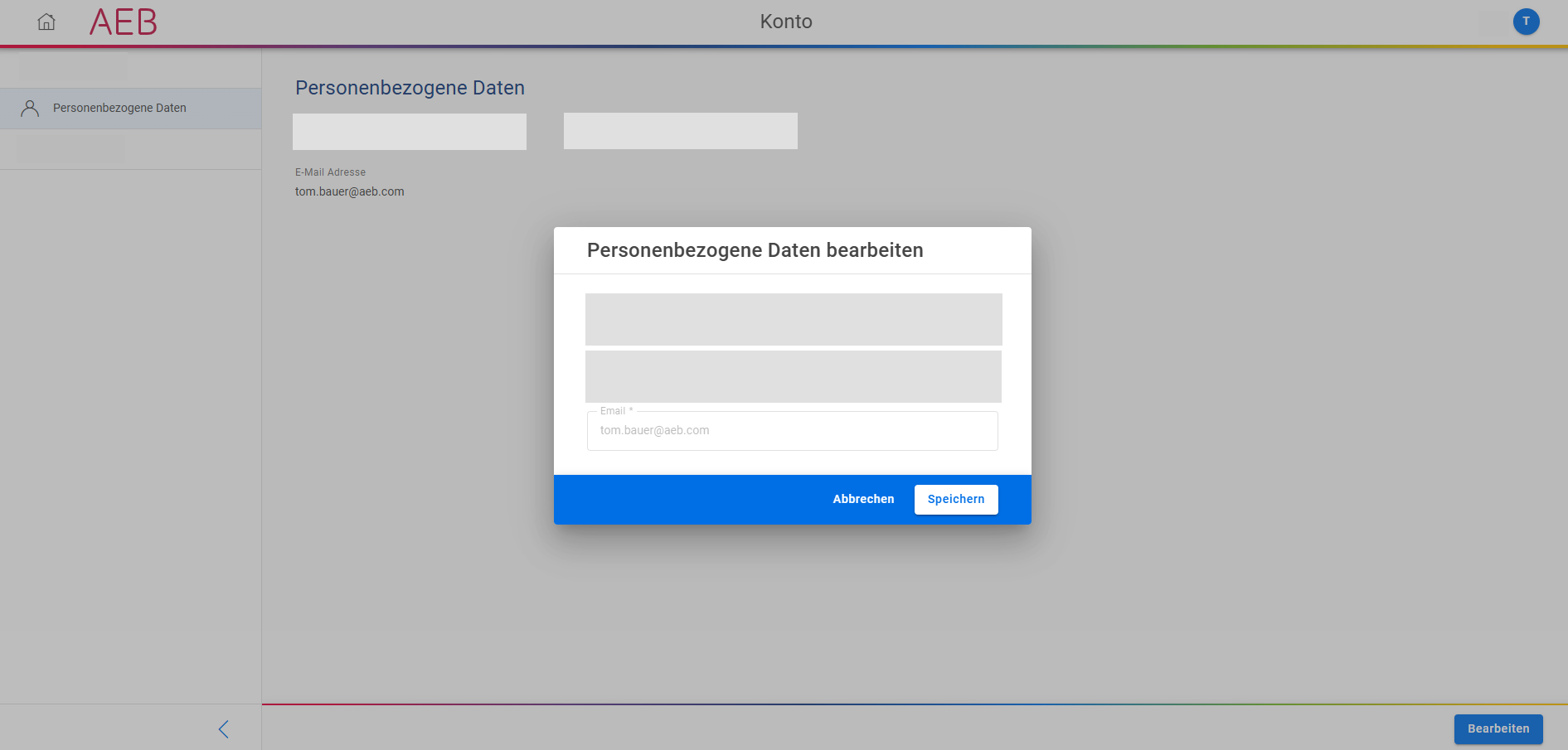1568x750 pixels.
Task: Open the user avatar menu labeled T
Action: pos(1526,22)
